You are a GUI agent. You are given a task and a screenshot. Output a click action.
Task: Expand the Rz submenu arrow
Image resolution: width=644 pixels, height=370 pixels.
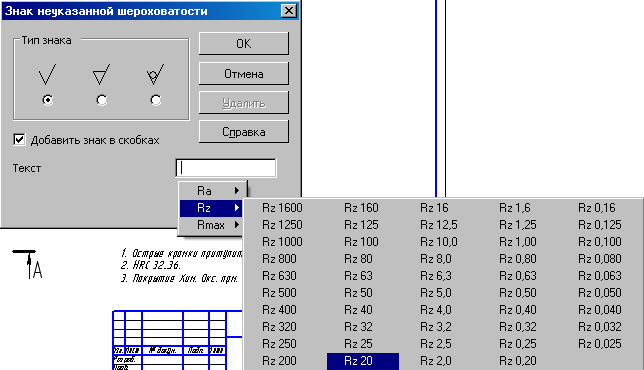[237, 208]
